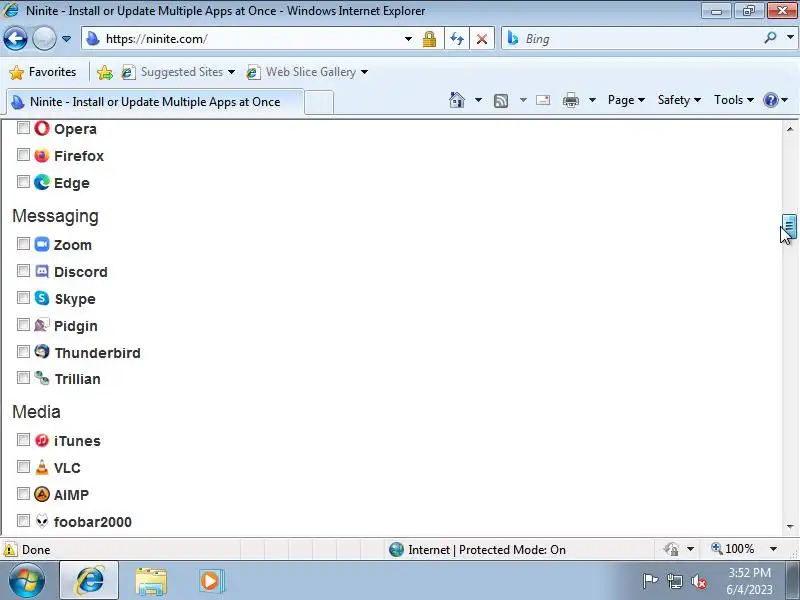Screen dimensions: 800x600
Task: Click the Skype app icon
Action: pos(42,298)
